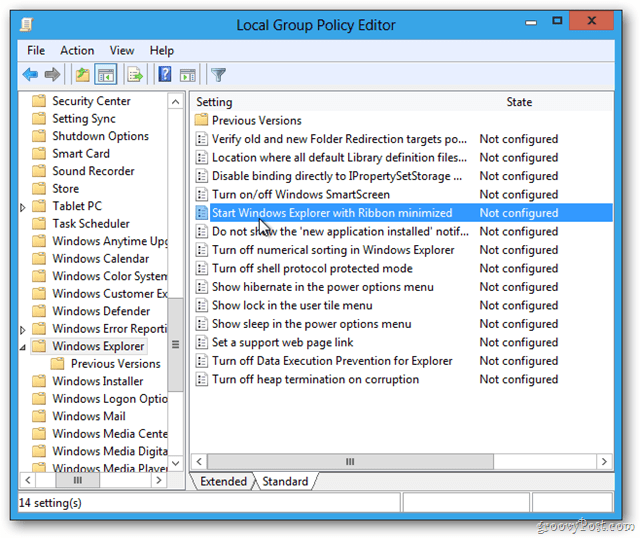Select Setting Sync in the tree

[x=84, y=118]
